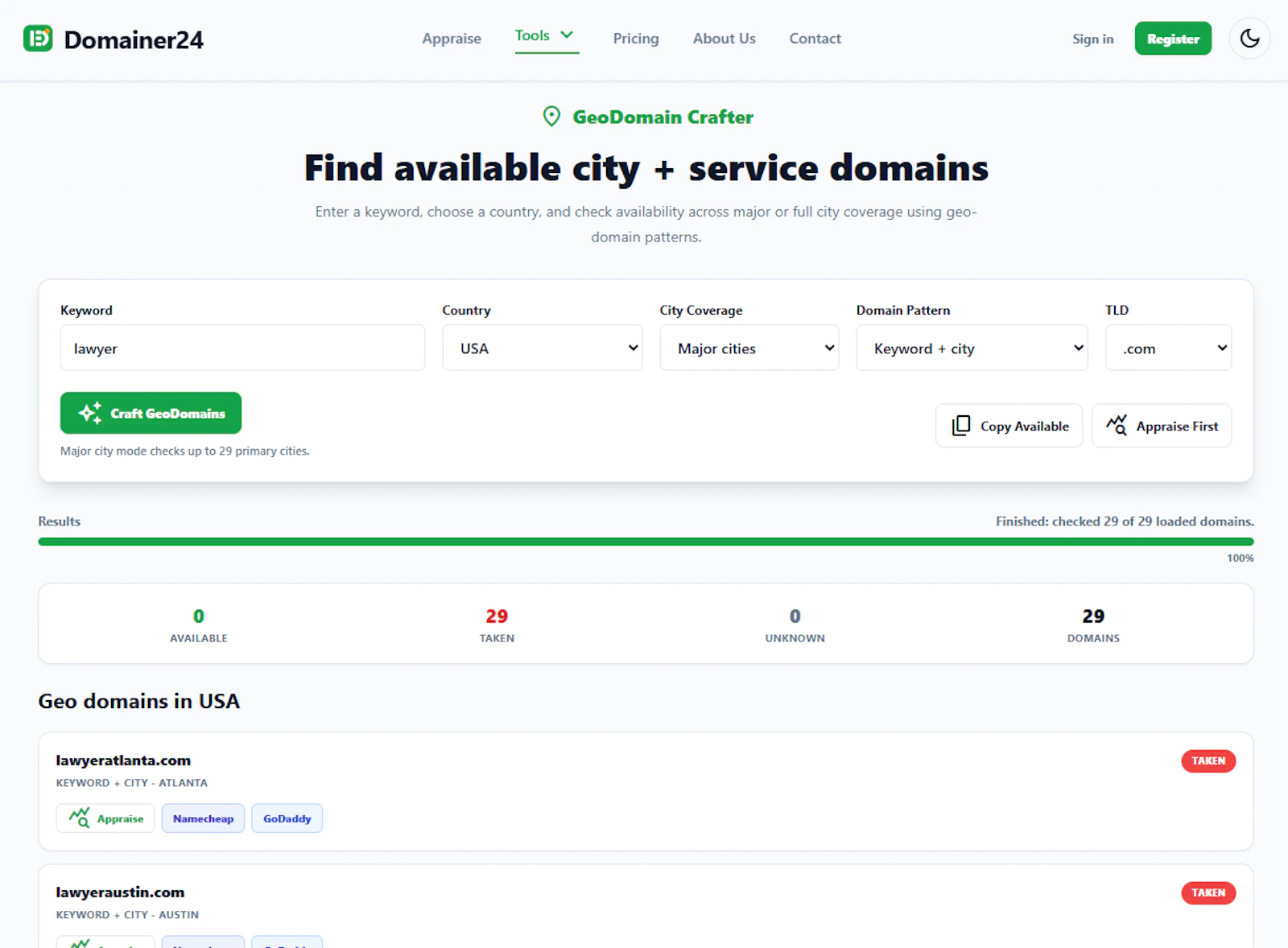
Task: Open Namecheap for lawyeratlanta.com
Action: pyautogui.click(x=203, y=818)
